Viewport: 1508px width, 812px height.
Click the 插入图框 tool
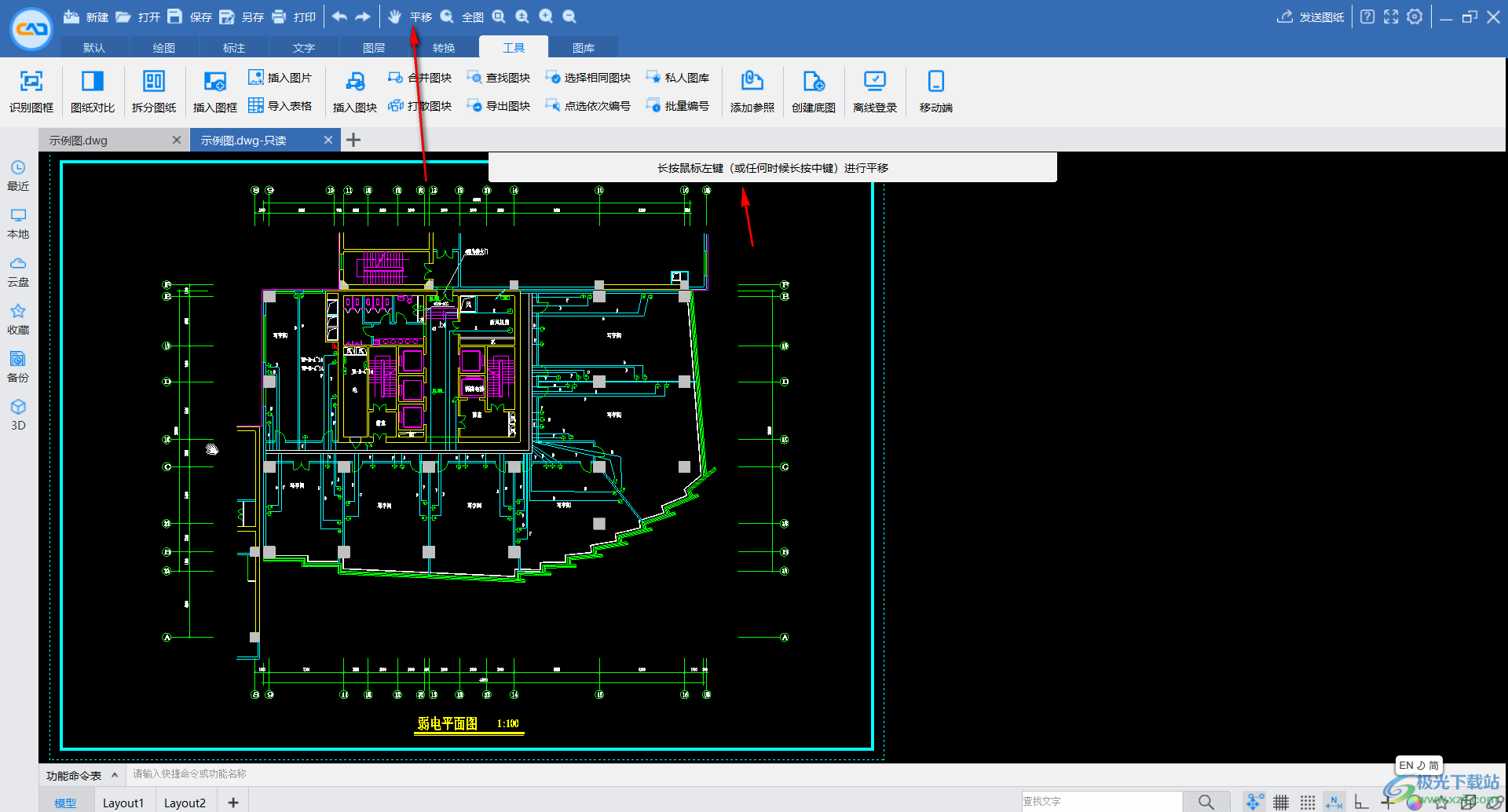pyautogui.click(x=215, y=91)
